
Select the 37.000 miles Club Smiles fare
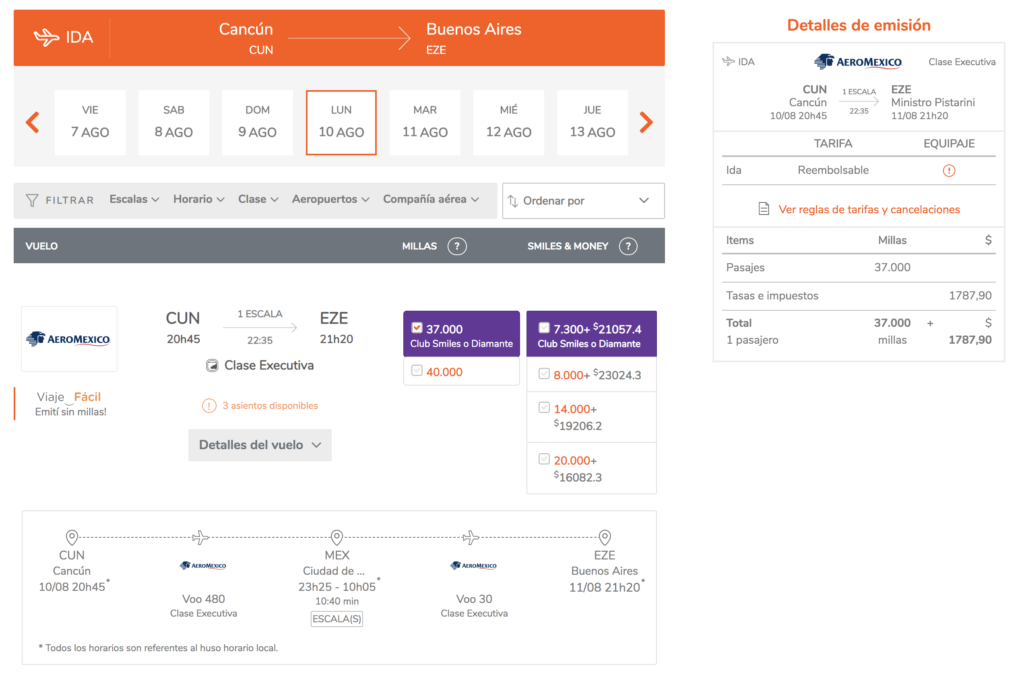[x=461, y=334]
